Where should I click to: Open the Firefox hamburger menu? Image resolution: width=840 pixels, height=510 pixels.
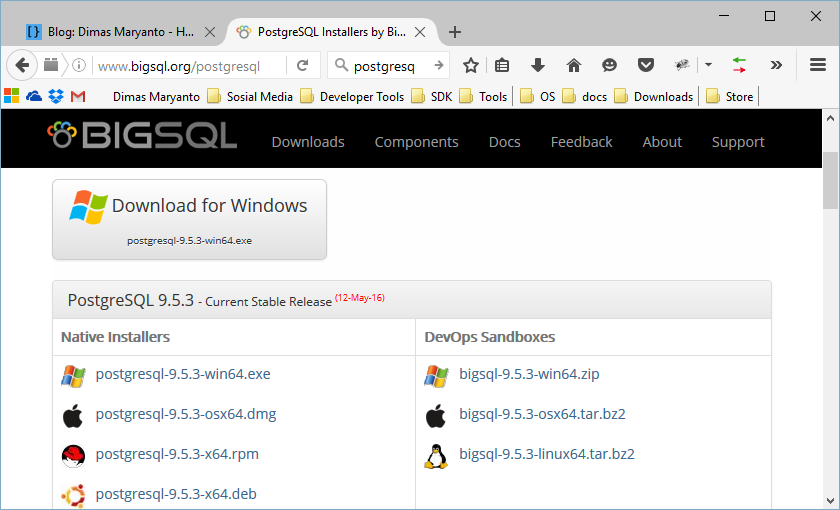[818, 65]
